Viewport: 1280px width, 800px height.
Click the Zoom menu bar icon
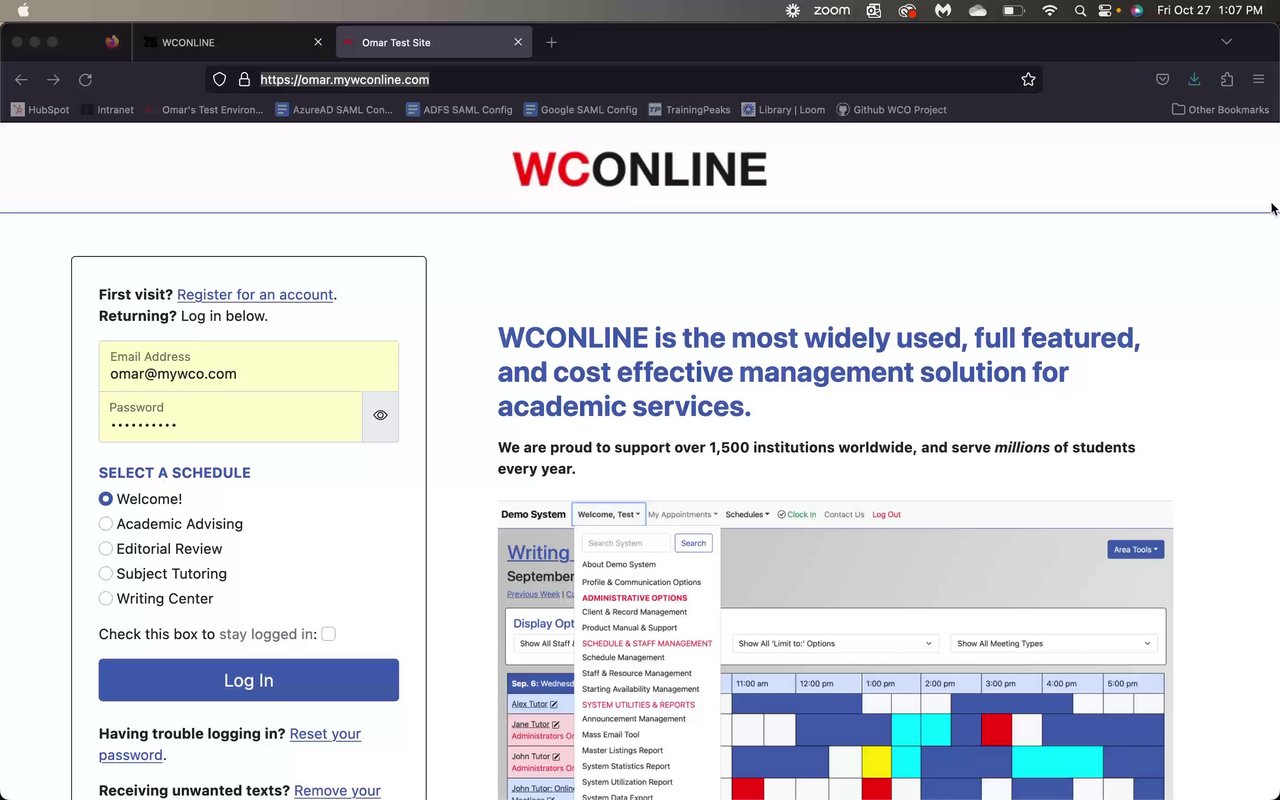(832, 10)
